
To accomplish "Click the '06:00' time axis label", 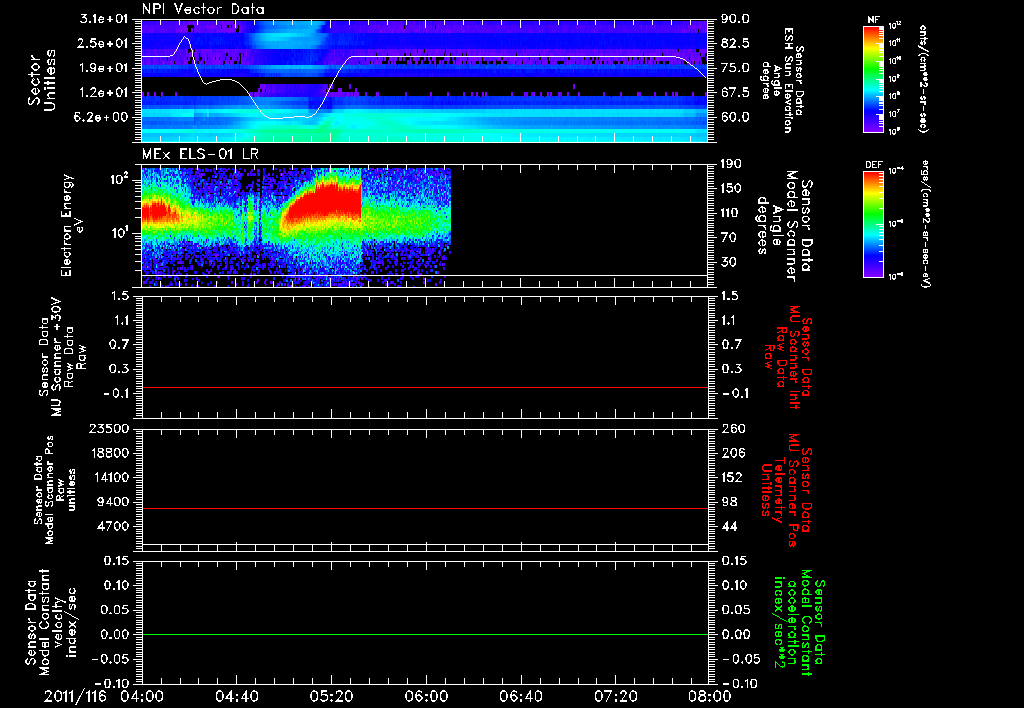I will pos(426,696).
